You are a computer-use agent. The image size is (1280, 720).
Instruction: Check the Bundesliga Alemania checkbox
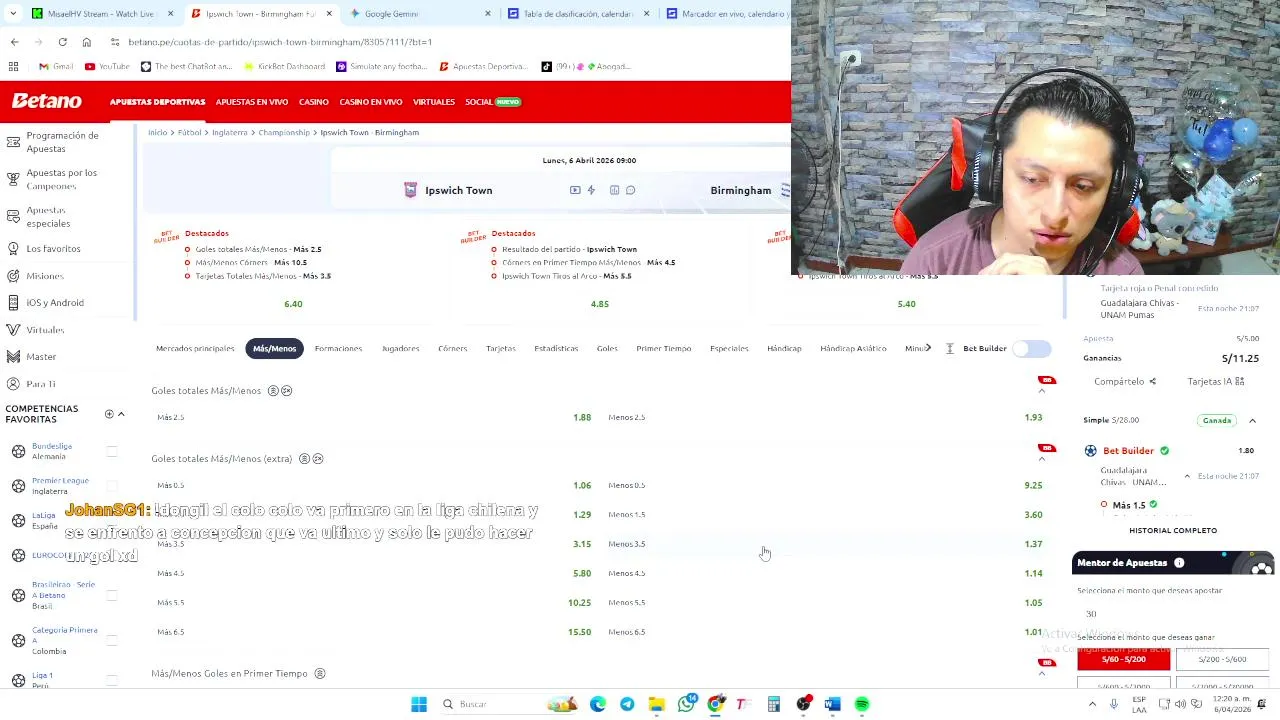pyautogui.click(x=112, y=451)
